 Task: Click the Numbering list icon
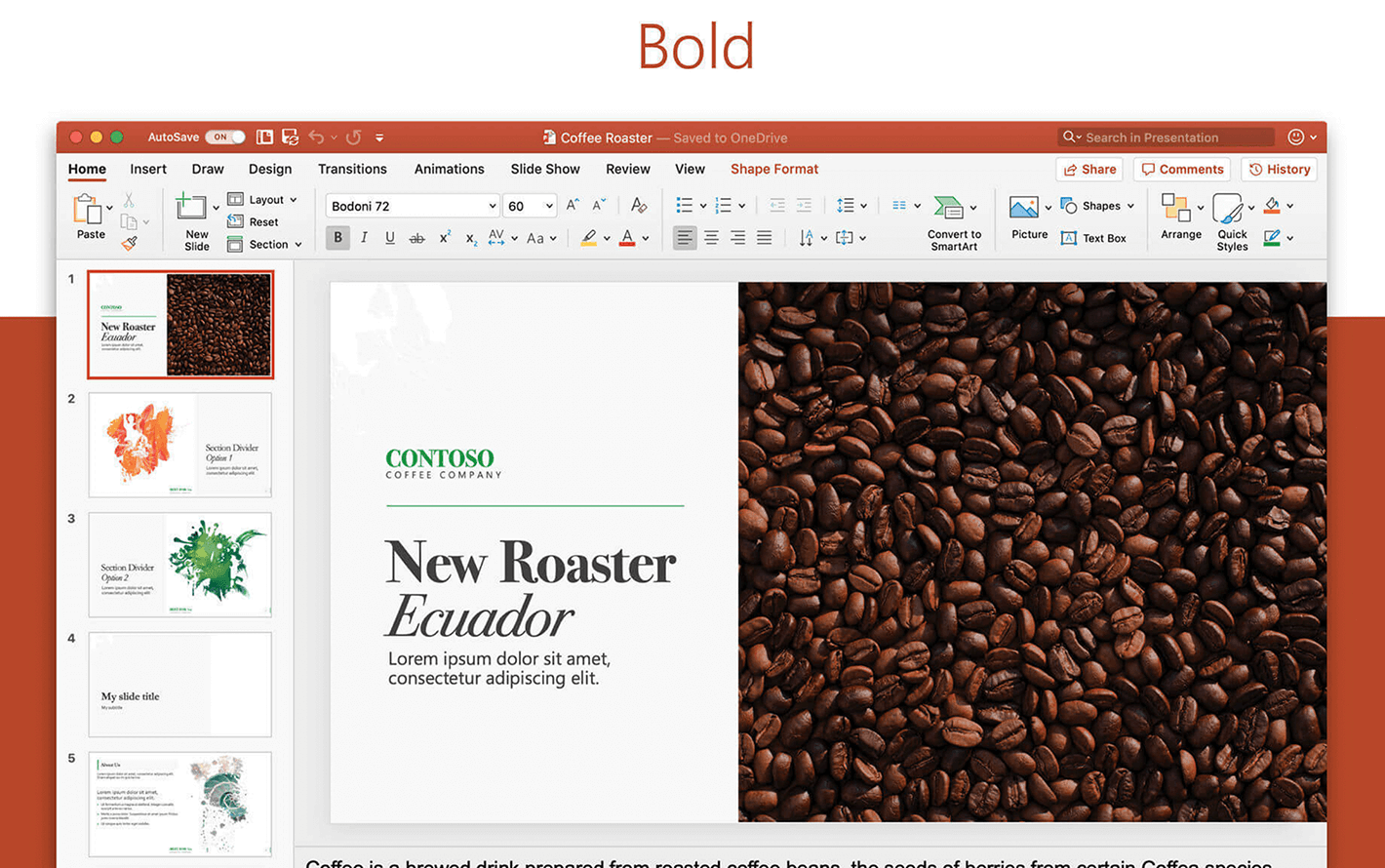pyautogui.click(x=724, y=205)
